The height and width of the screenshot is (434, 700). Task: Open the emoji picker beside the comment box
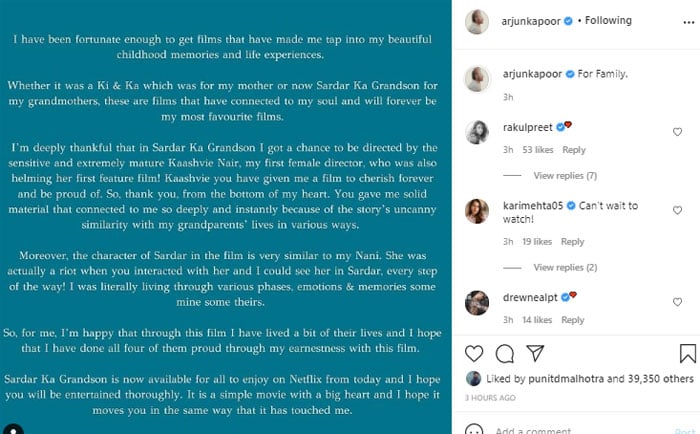tap(474, 430)
